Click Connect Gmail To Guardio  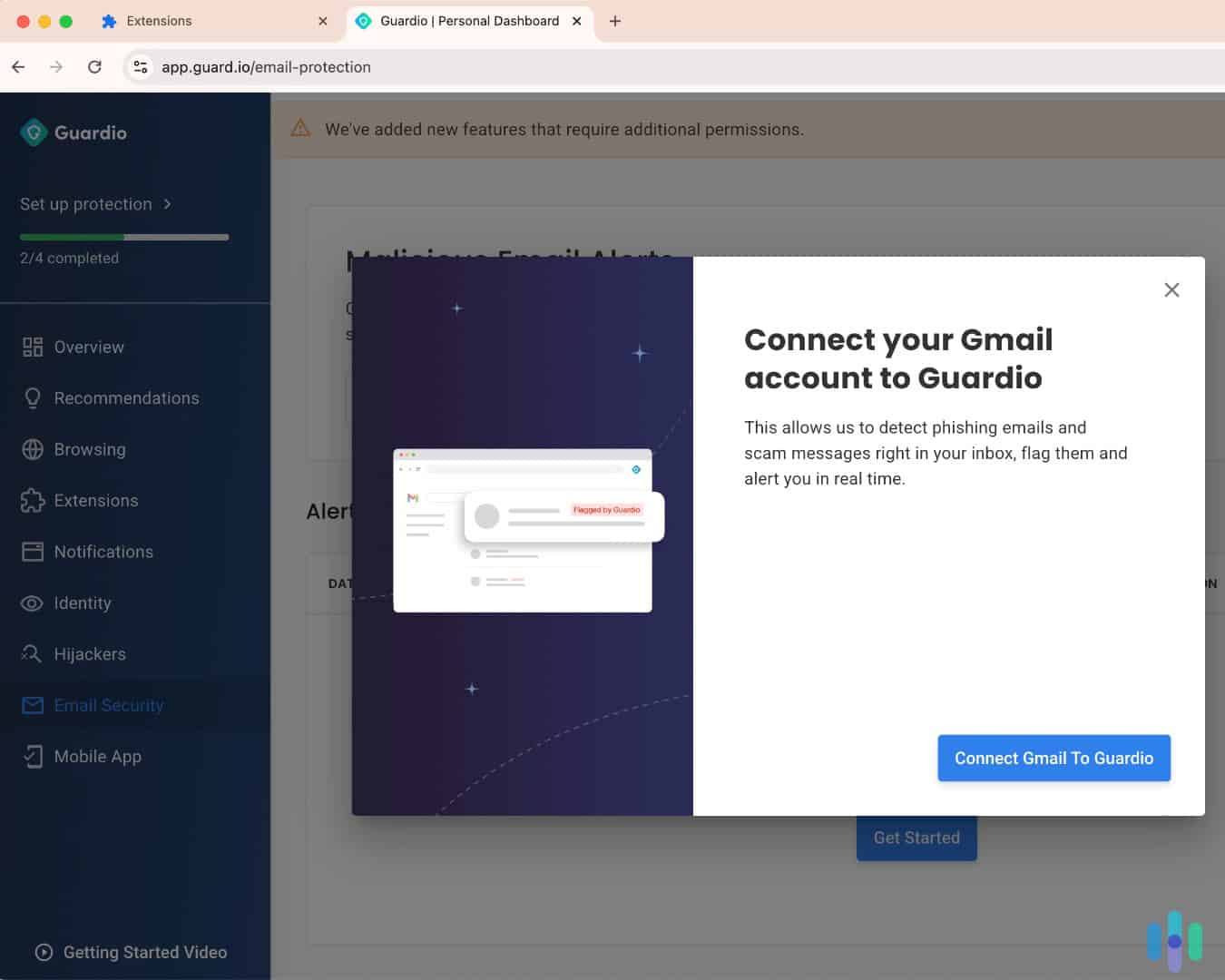1053,758
